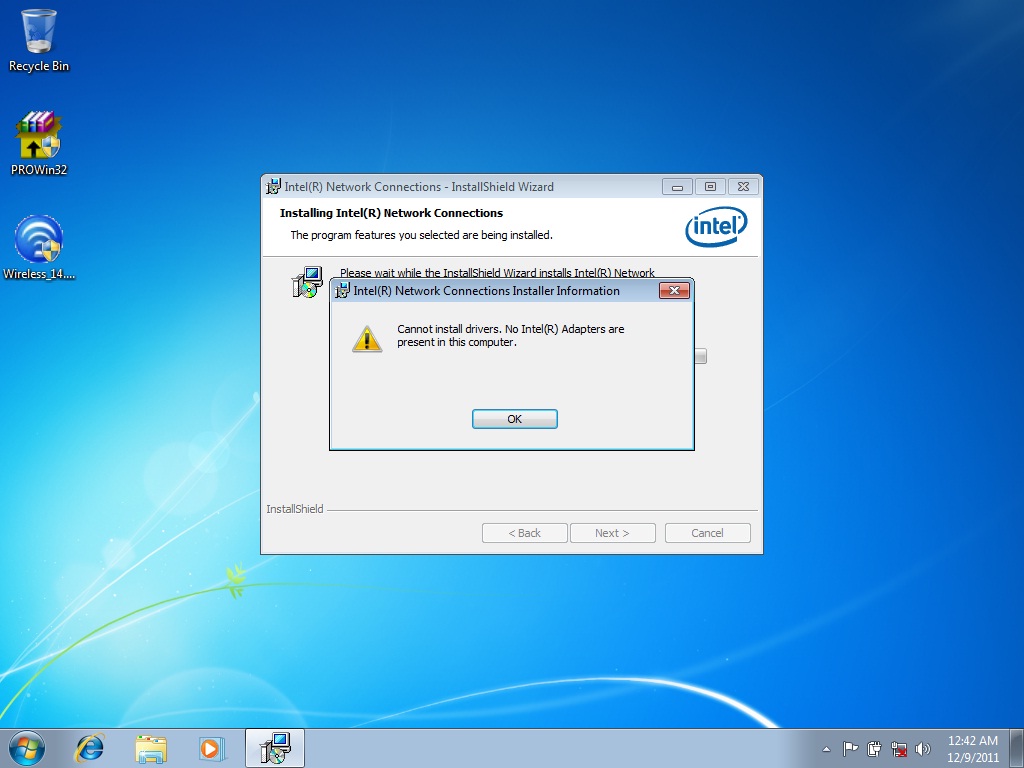This screenshot has height=768, width=1024.
Task: Click the InstallShield label at the wizard bottom
Action: (295, 509)
